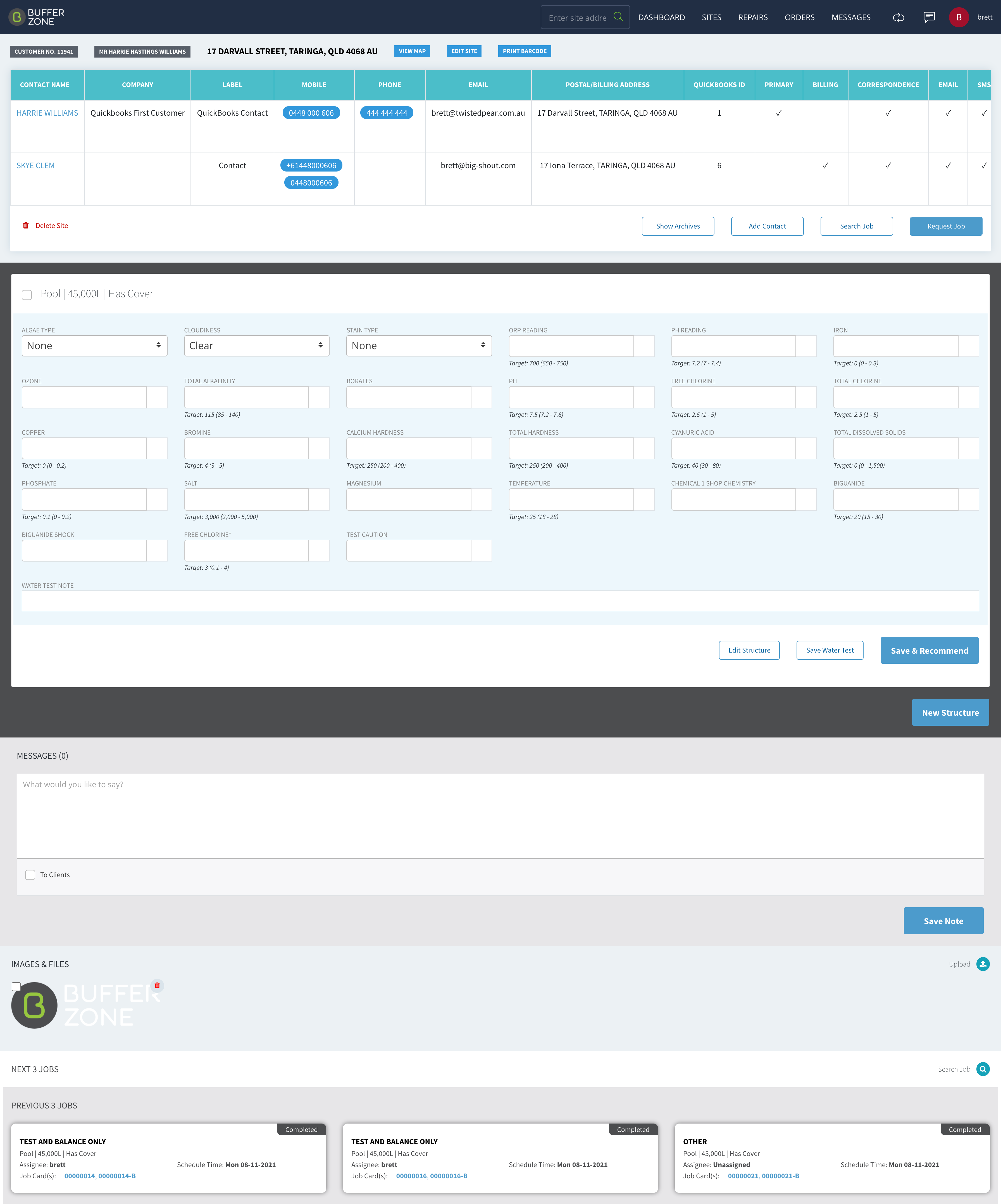Click the search magnifier icon in header

pyautogui.click(x=618, y=17)
